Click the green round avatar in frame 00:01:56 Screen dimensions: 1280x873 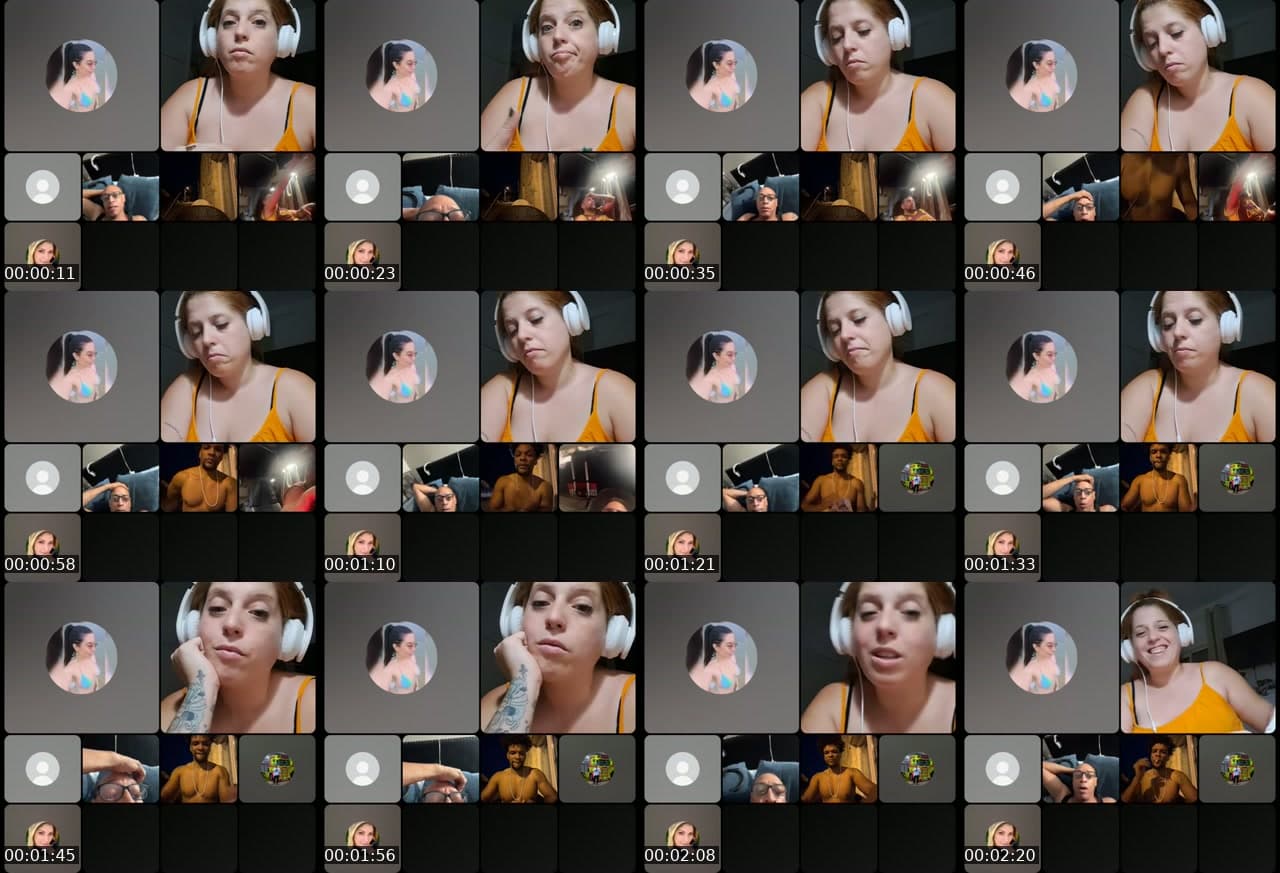click(x=597, y=769)
